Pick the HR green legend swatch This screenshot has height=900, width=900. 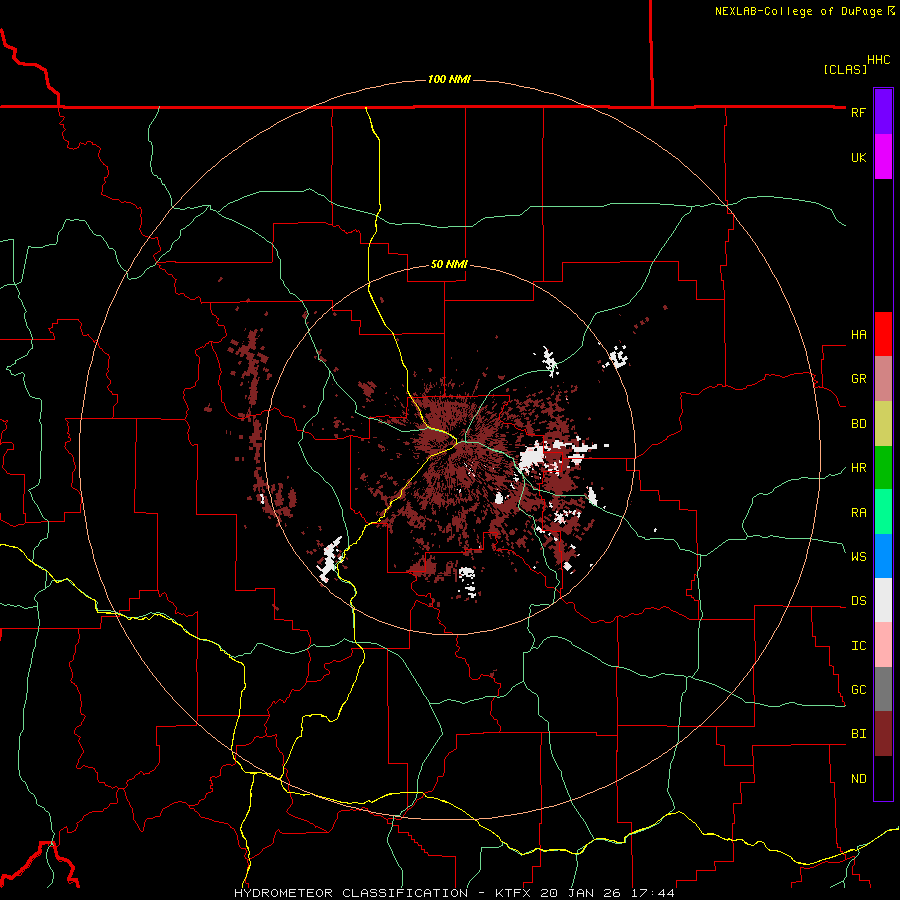coord(883,468)
